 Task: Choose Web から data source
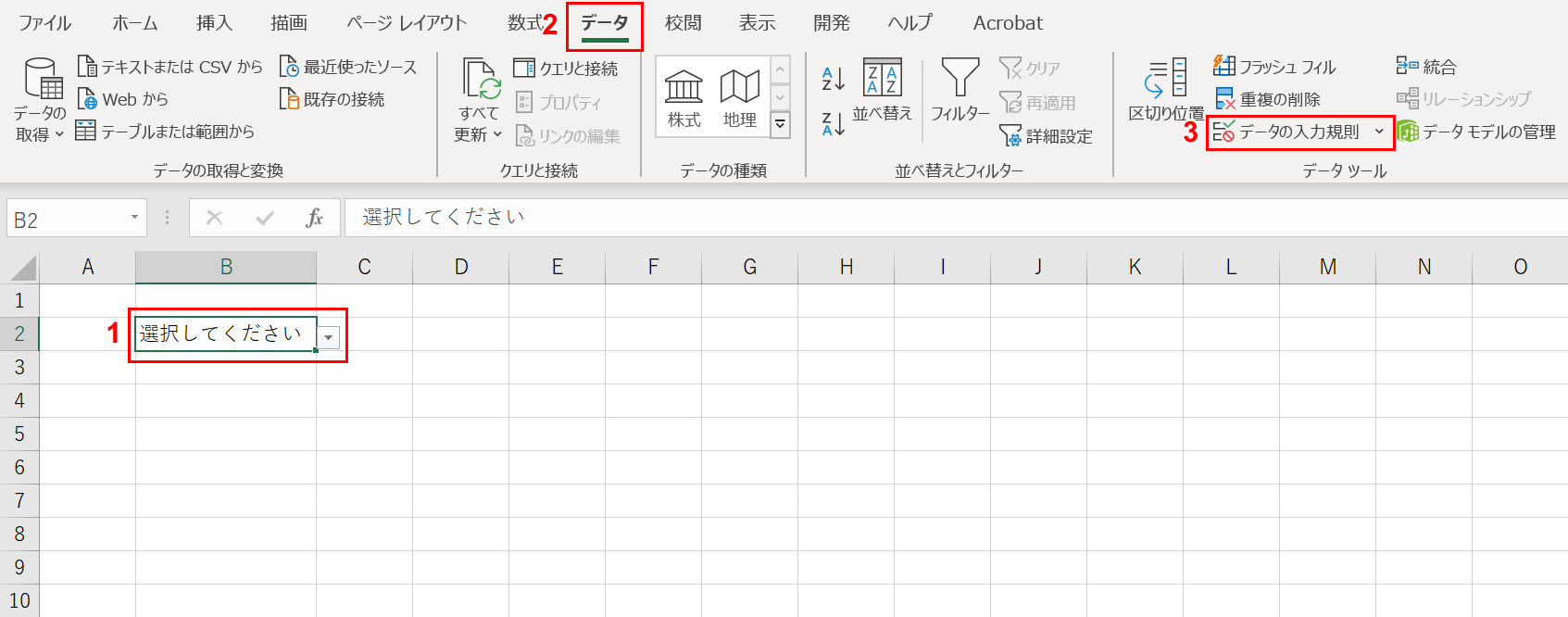123,99
